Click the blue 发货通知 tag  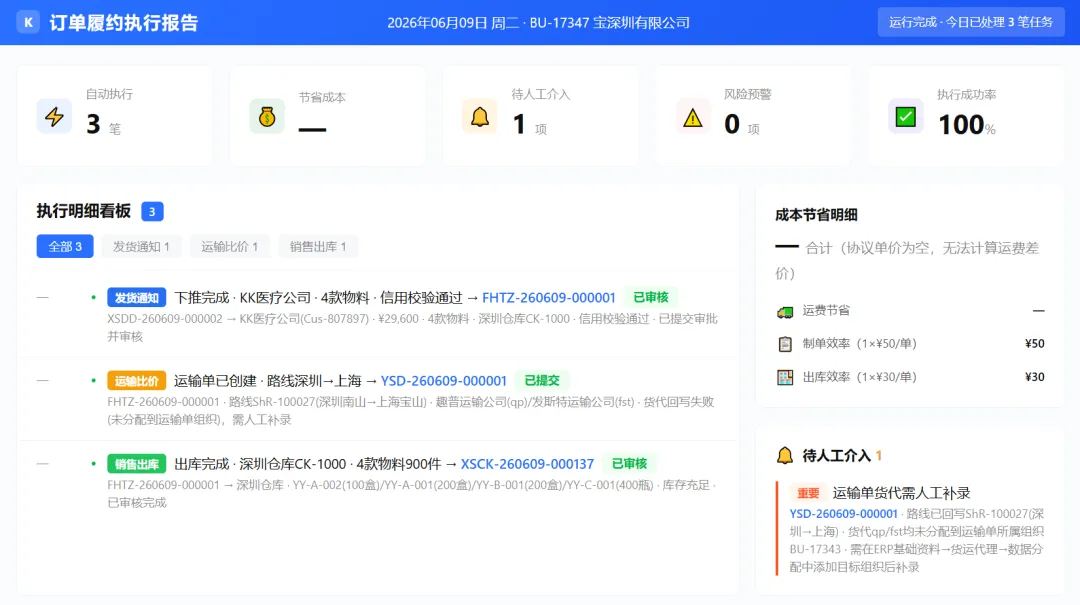136,298
